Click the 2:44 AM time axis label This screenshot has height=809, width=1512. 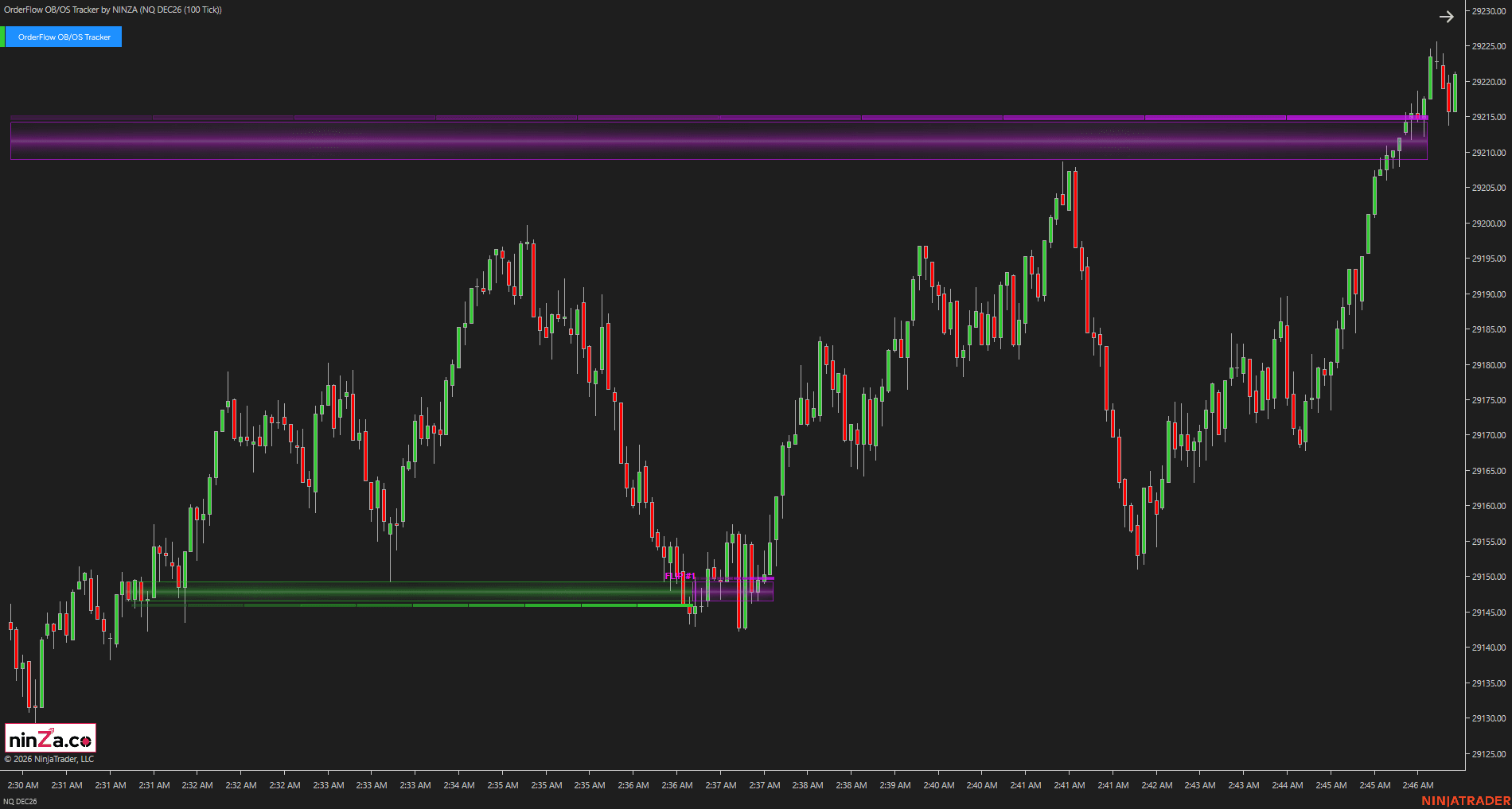point(1288,785)
